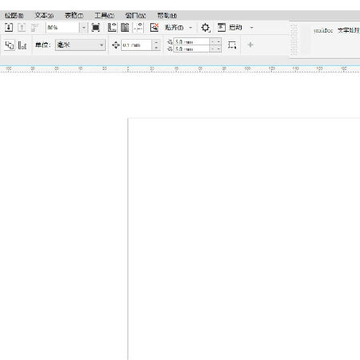360x360 pixels.
Task: Toggle the Show guidelines icon
Action: pos(138,28)
